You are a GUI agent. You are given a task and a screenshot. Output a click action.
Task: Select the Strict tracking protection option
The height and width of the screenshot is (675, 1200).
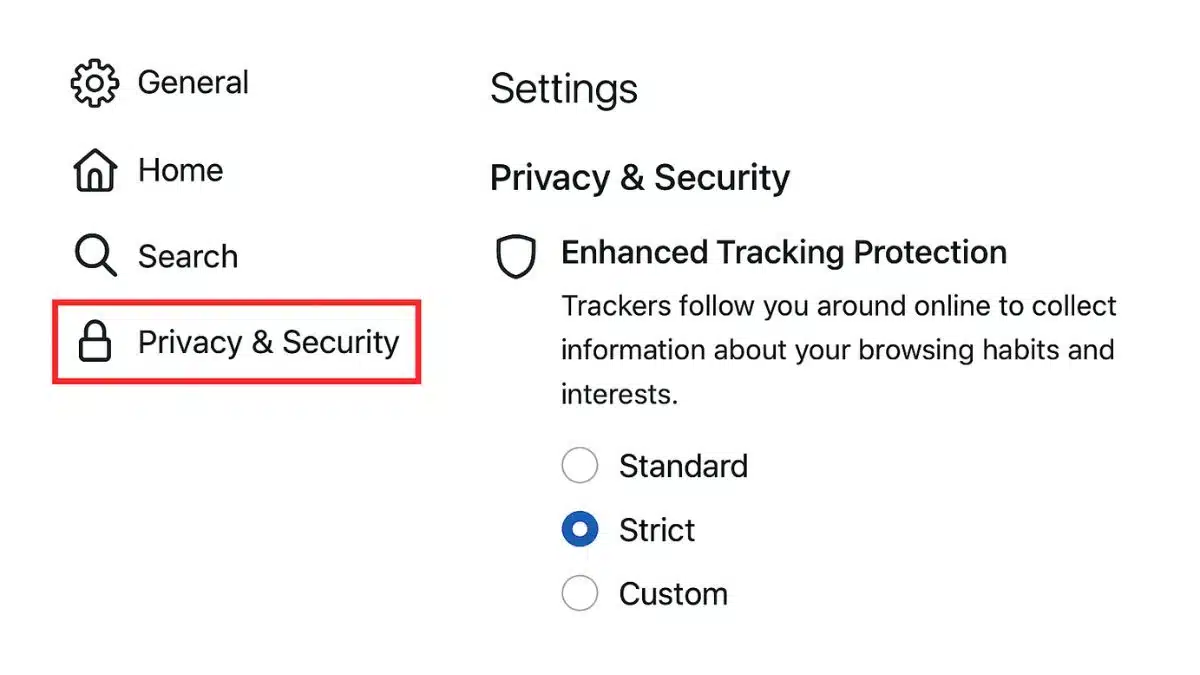[x=580, y=529]
